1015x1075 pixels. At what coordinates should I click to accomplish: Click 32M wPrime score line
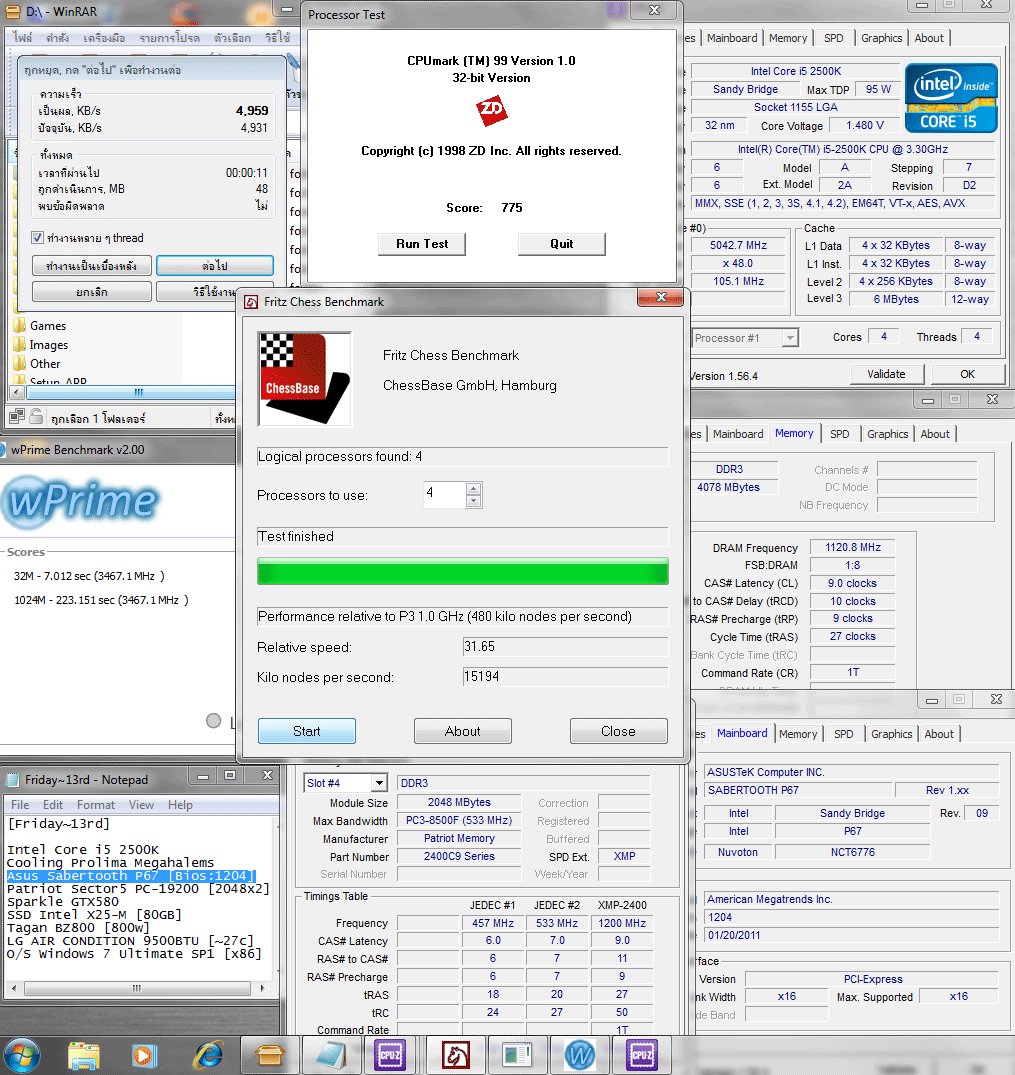coord(89,576)
